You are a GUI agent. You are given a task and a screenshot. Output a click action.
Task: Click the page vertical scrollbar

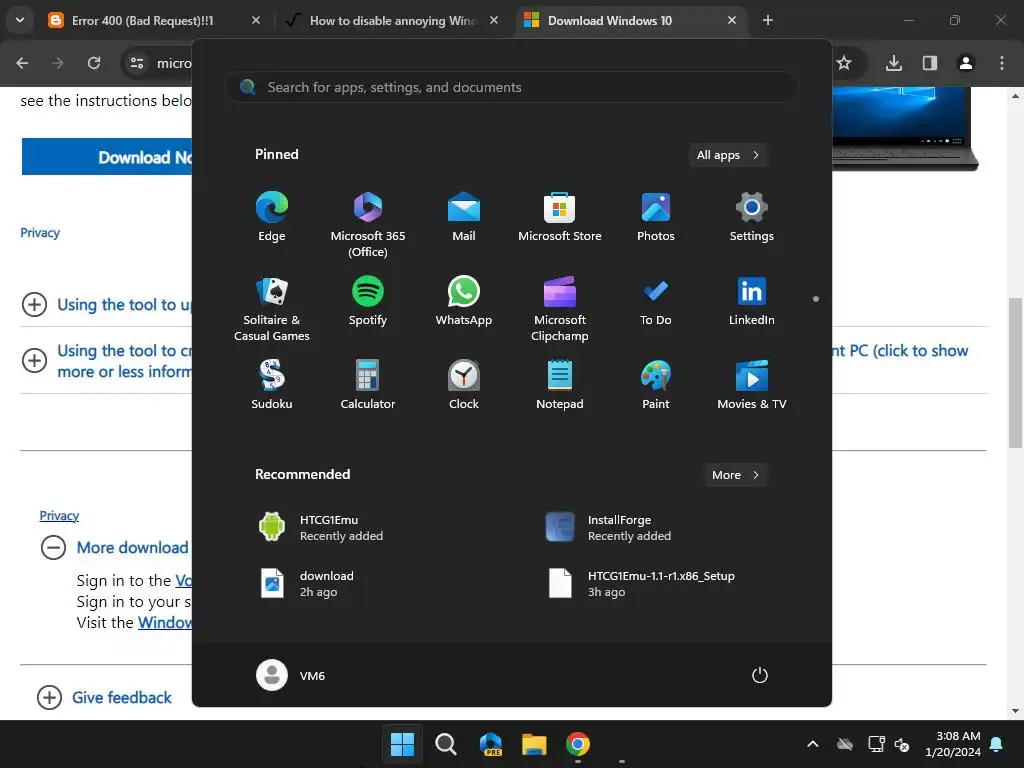point(1015,372)
